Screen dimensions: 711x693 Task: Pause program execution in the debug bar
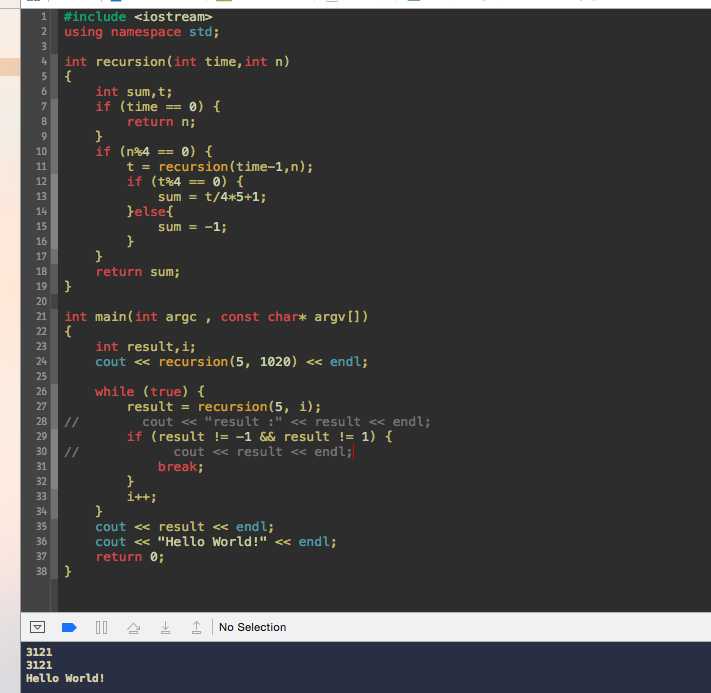102,627
